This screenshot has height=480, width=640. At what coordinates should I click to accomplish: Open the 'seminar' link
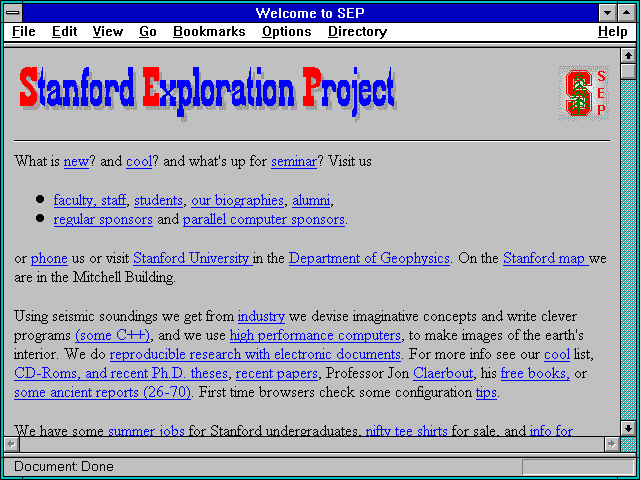point(294,162)
